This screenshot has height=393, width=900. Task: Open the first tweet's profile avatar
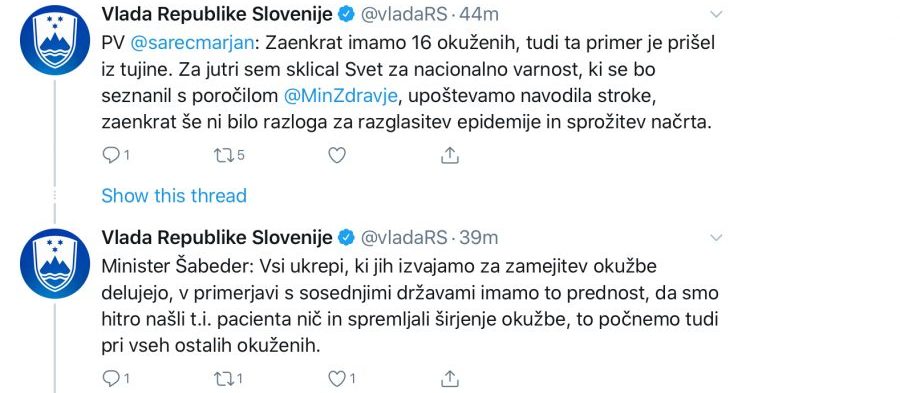[55, 40]
